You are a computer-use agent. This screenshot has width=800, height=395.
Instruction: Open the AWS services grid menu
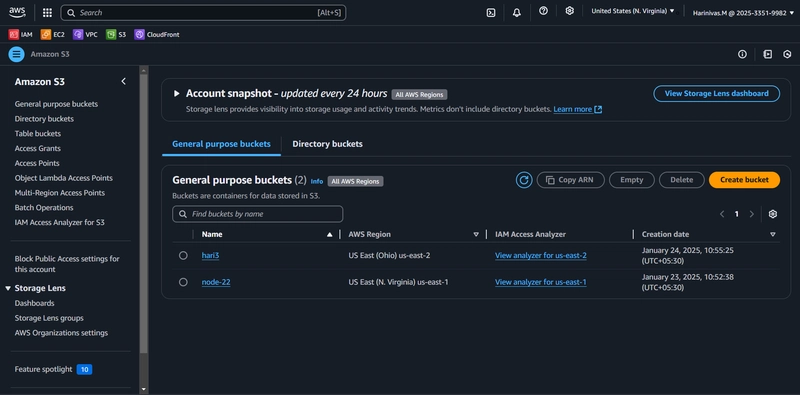tap(47, 13)
